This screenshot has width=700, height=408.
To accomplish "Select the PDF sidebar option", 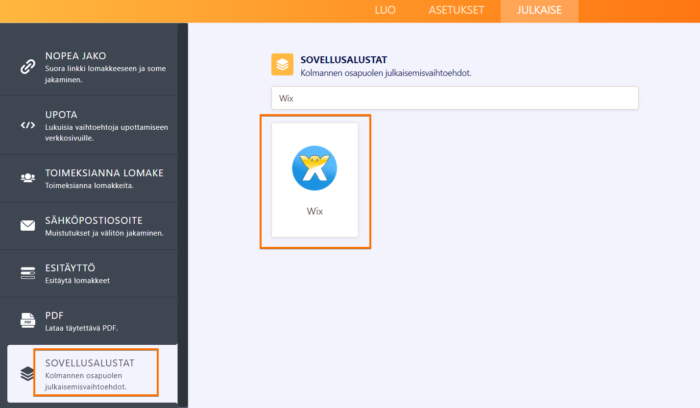I will click(89, 321).
